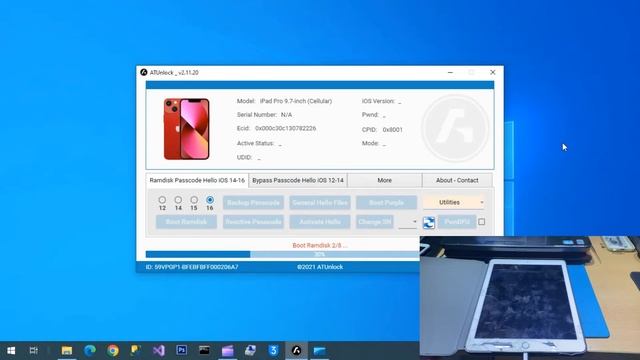Viewport: 640px width, 360px height.
Task: Select the iOS 14 radio button
Action: [x=178, y=200]
